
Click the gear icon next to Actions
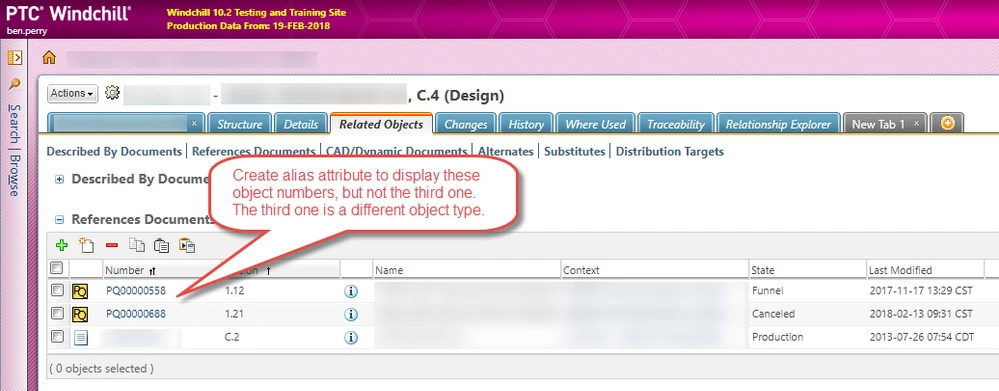click(x=112, y=93)
